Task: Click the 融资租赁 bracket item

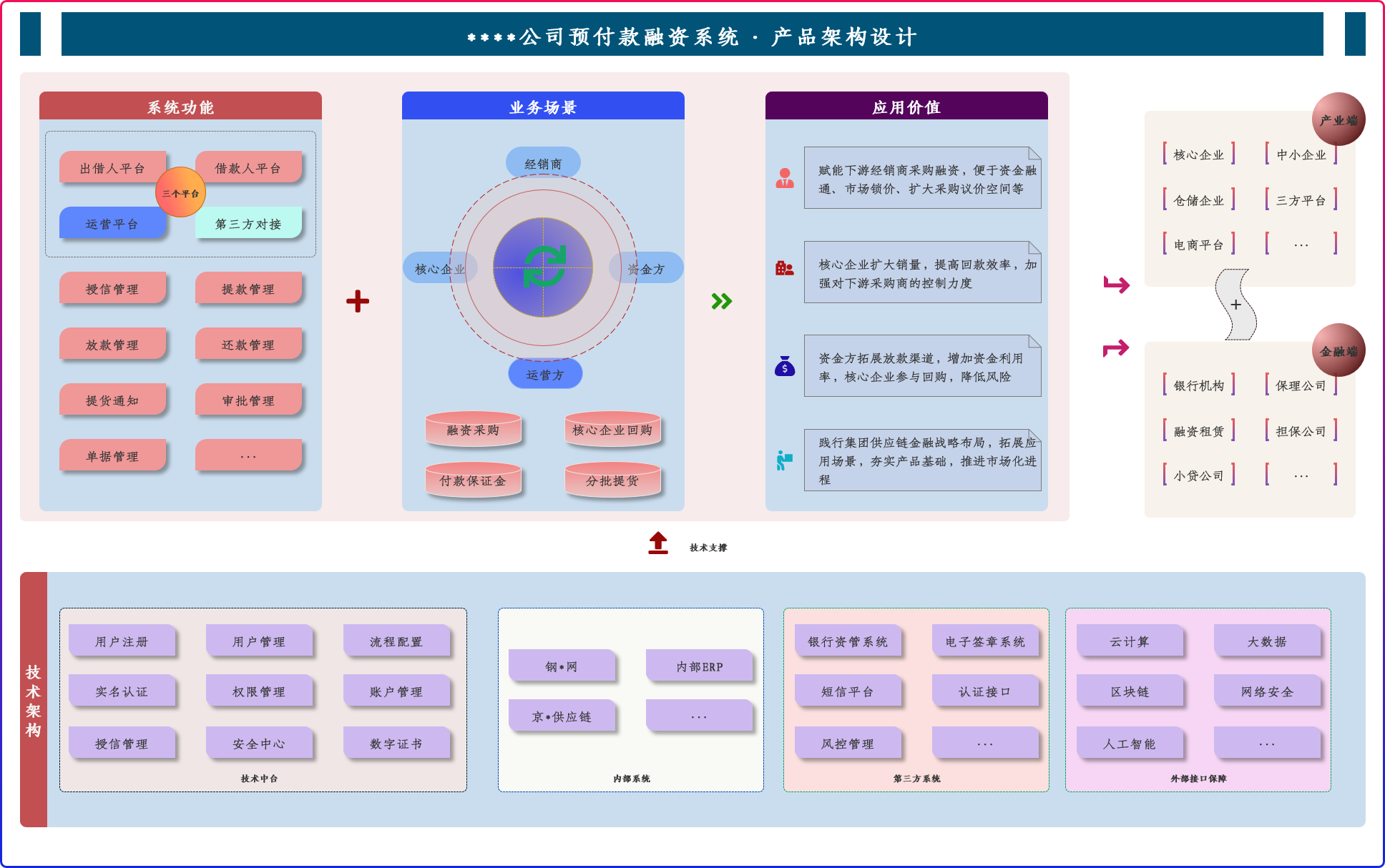Action: click(1199, 430)
